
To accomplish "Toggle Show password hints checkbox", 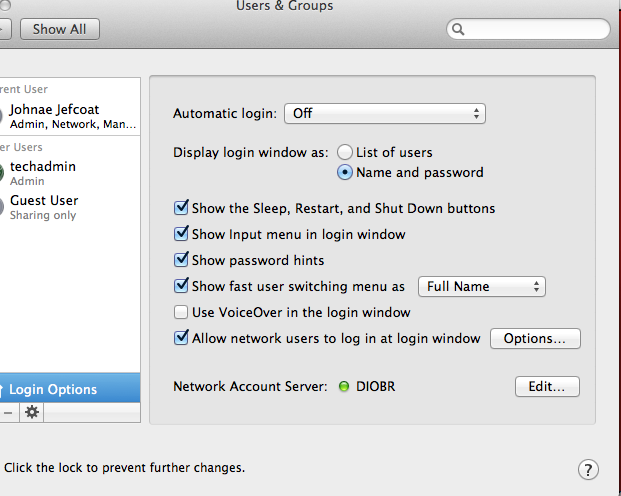I will pyautogui.click(x=181, y=260).
